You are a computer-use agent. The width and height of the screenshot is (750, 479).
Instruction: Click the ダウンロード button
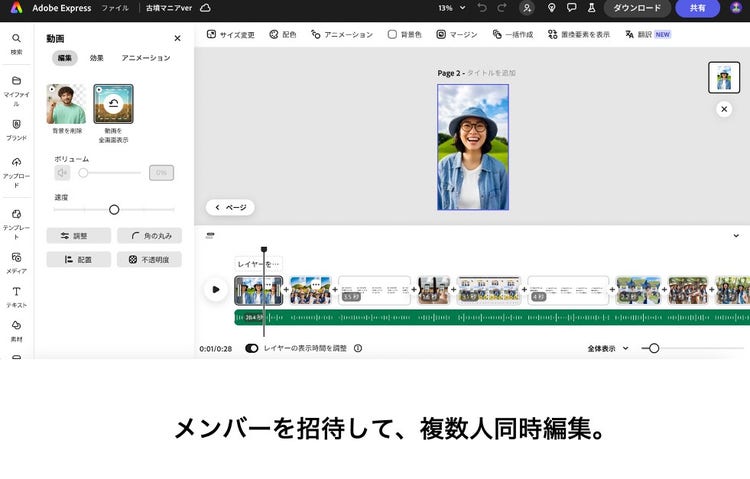click(637, 8)
